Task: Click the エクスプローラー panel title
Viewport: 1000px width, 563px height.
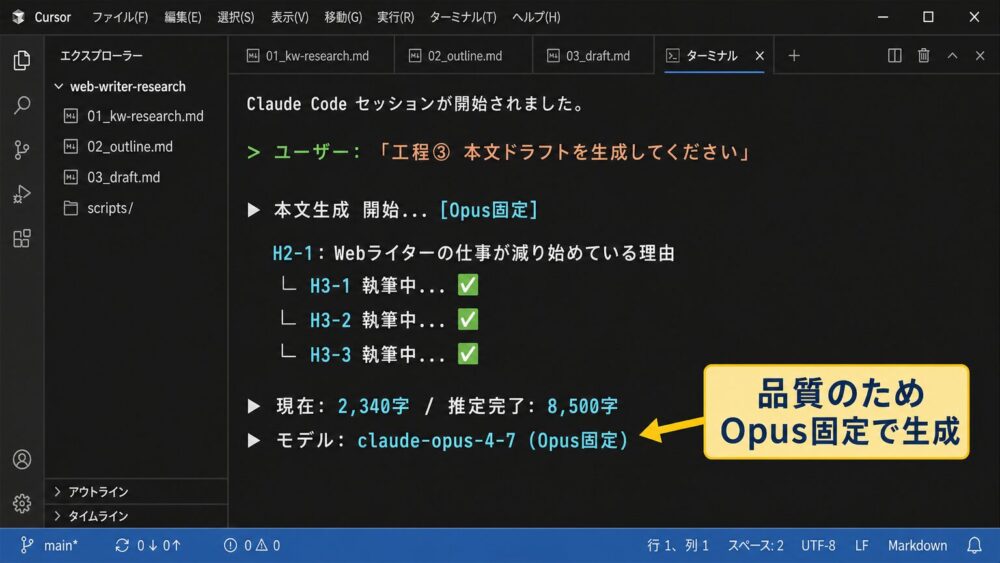Action: coord(101,56)
